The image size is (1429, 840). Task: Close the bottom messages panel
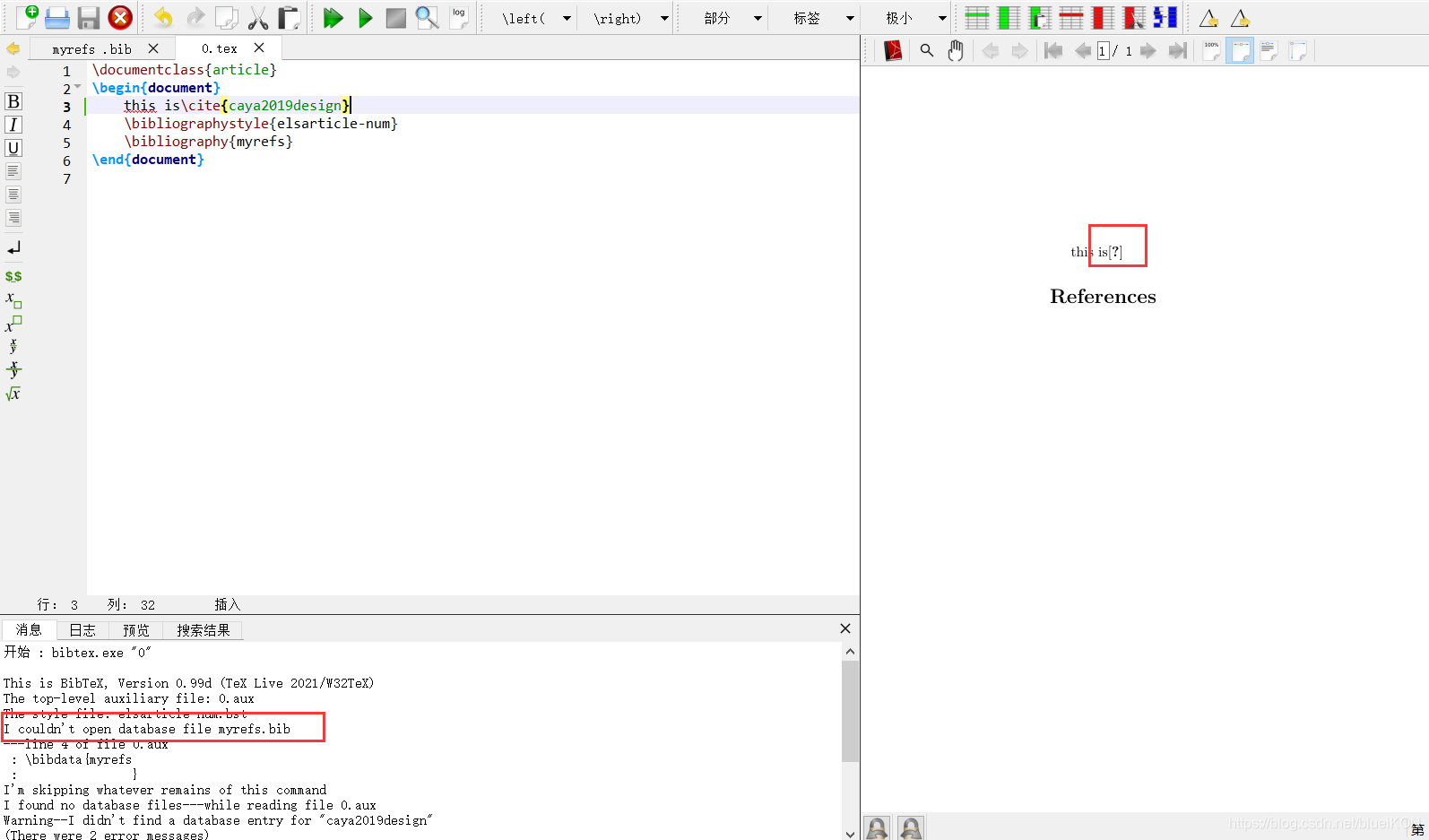coord(844,628)
